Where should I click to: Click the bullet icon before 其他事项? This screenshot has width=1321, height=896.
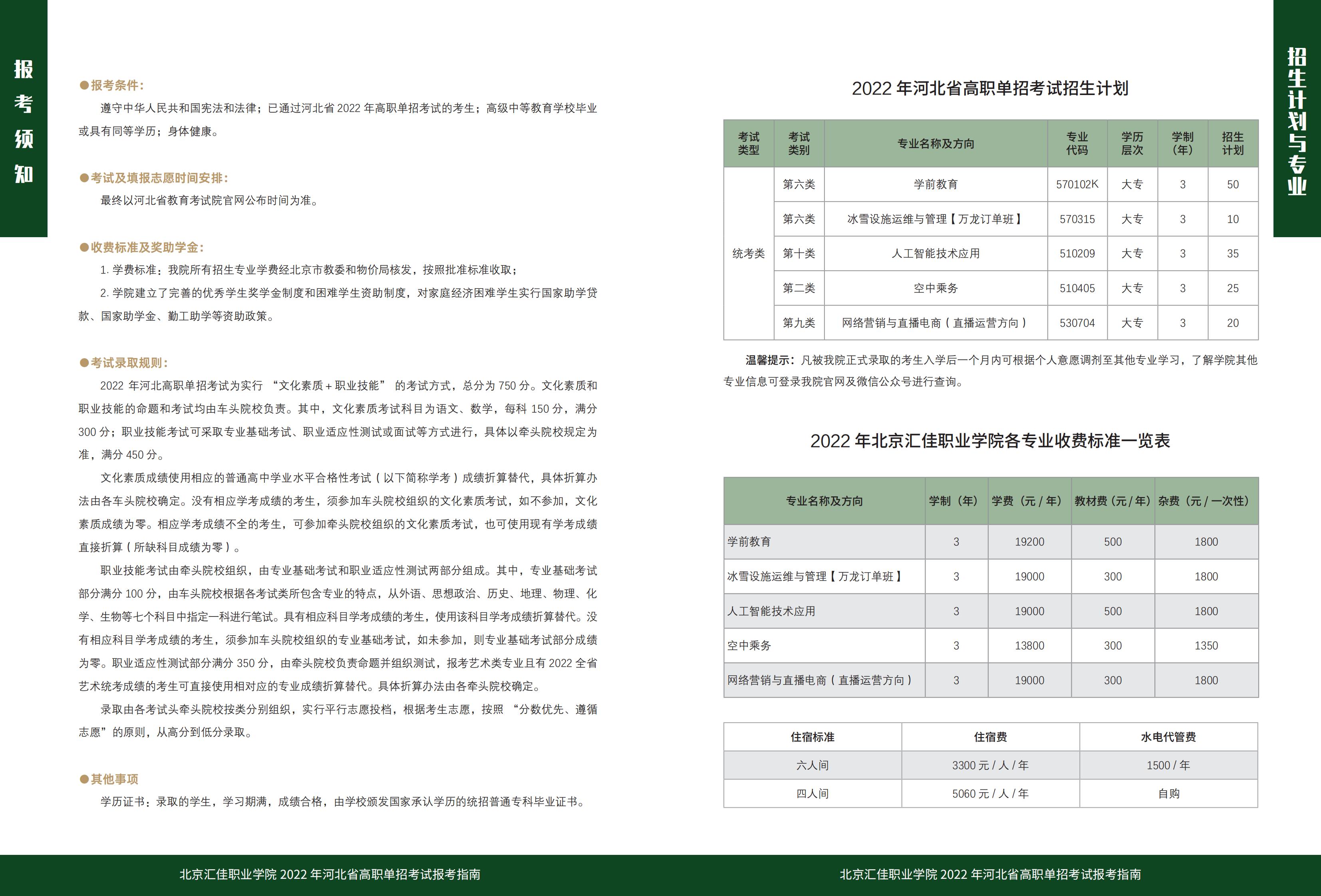click(x=84, y=779)
